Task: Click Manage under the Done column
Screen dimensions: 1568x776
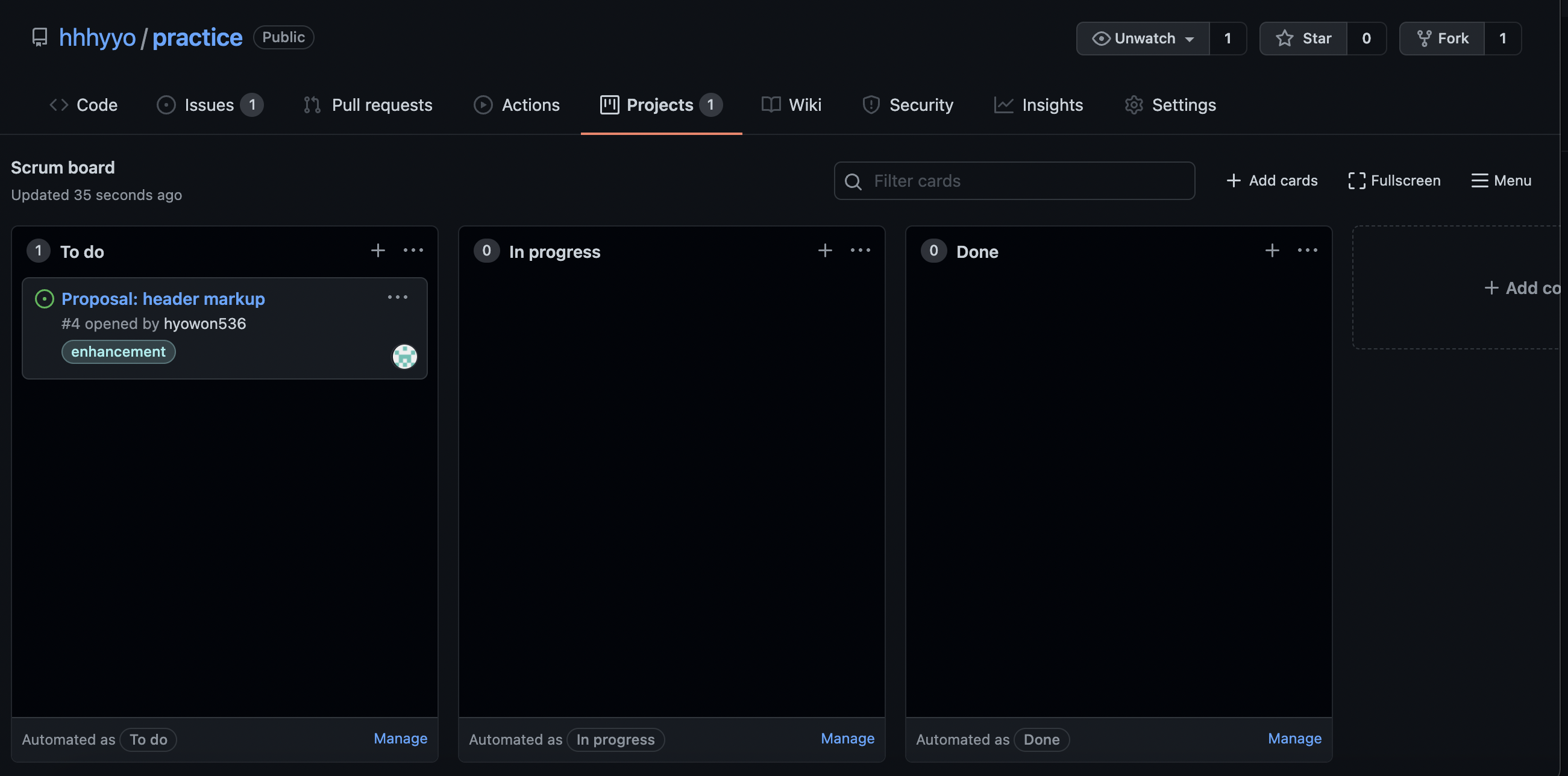Action: (x=1294, y=738)
